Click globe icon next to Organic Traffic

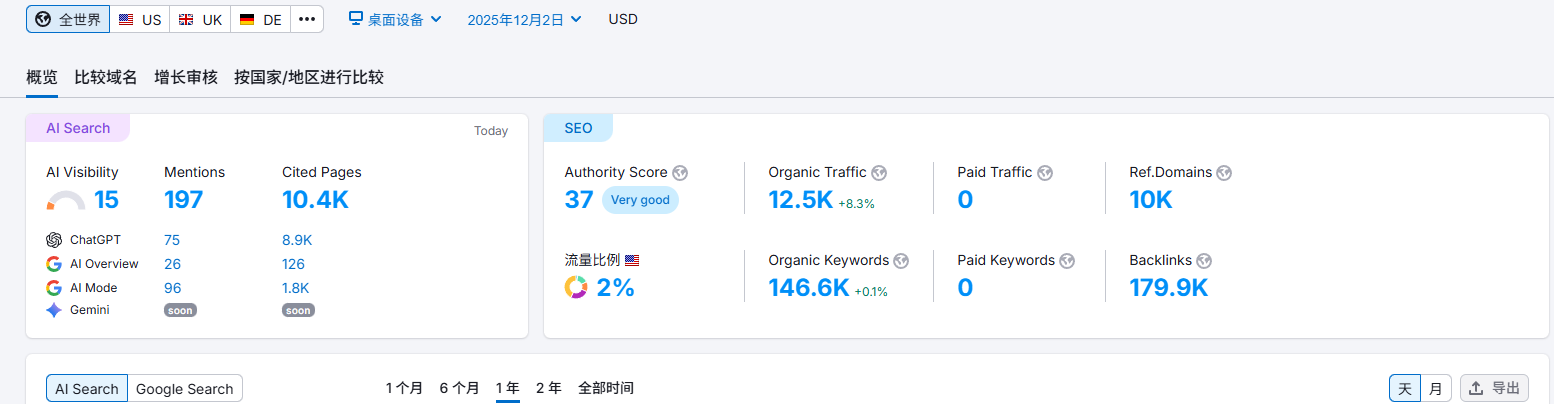(x=879, y=173)
